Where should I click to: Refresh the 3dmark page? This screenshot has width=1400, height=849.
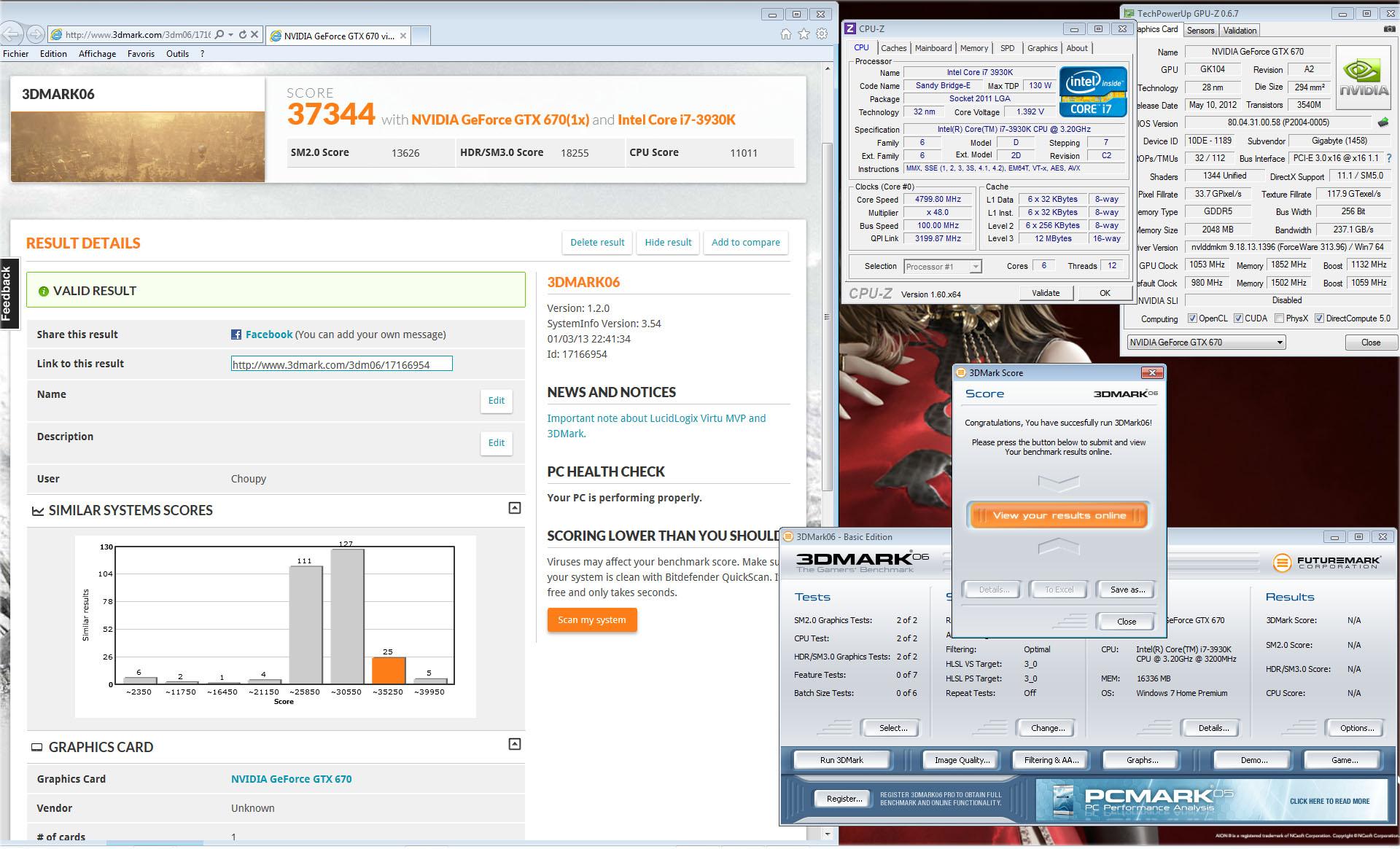coord(243,34)
